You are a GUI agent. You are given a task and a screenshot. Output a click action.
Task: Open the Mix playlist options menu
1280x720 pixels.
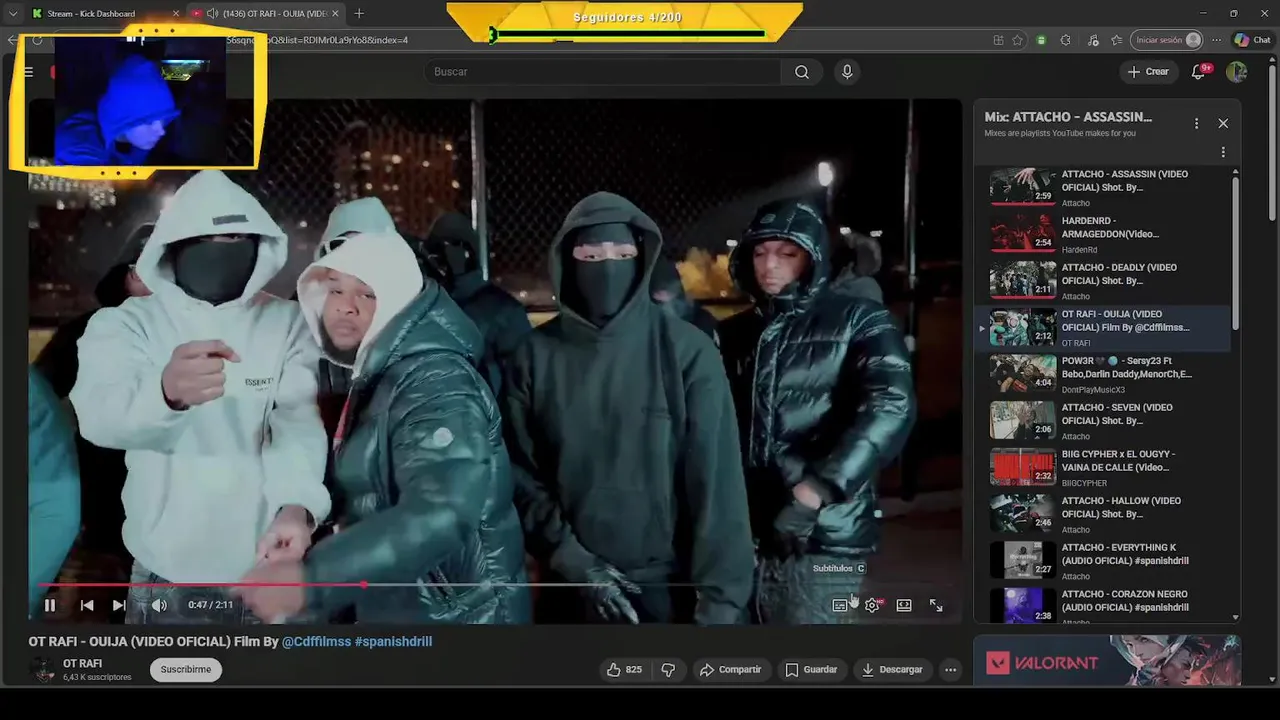[1196, 123]
